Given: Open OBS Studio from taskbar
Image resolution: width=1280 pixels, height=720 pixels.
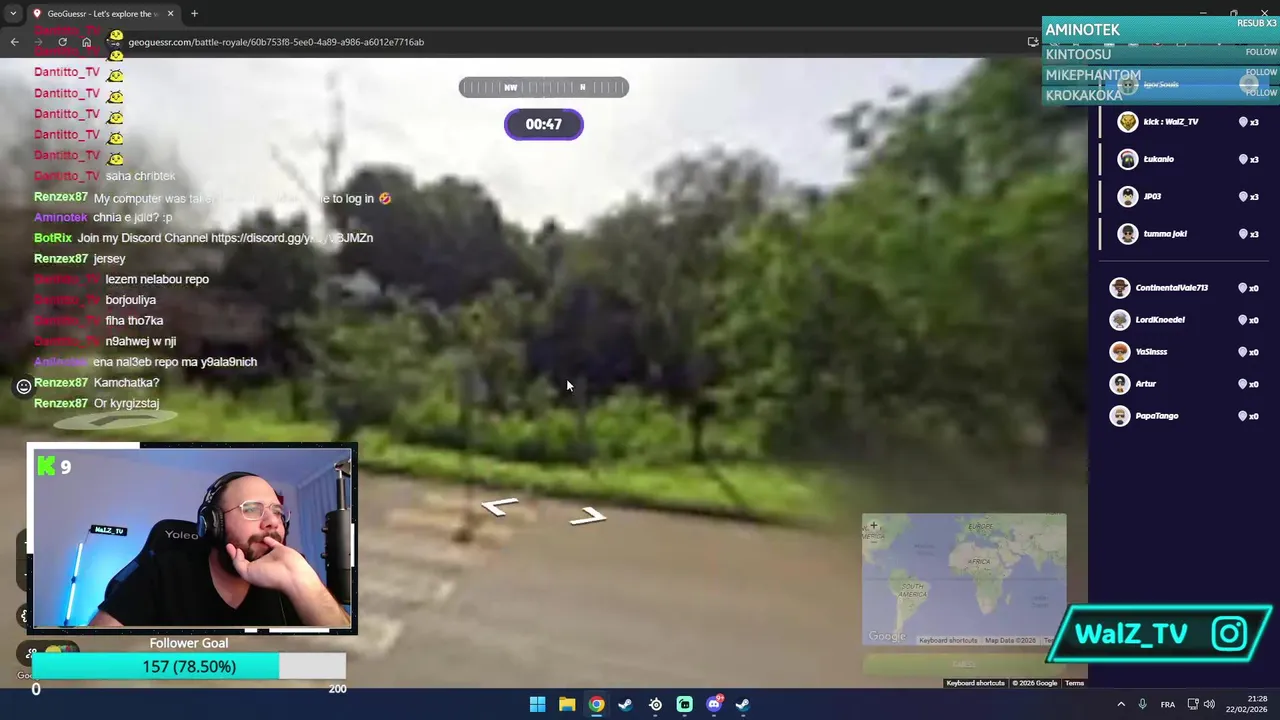Looking at the screenshot, I should click(x=655, y=704).
